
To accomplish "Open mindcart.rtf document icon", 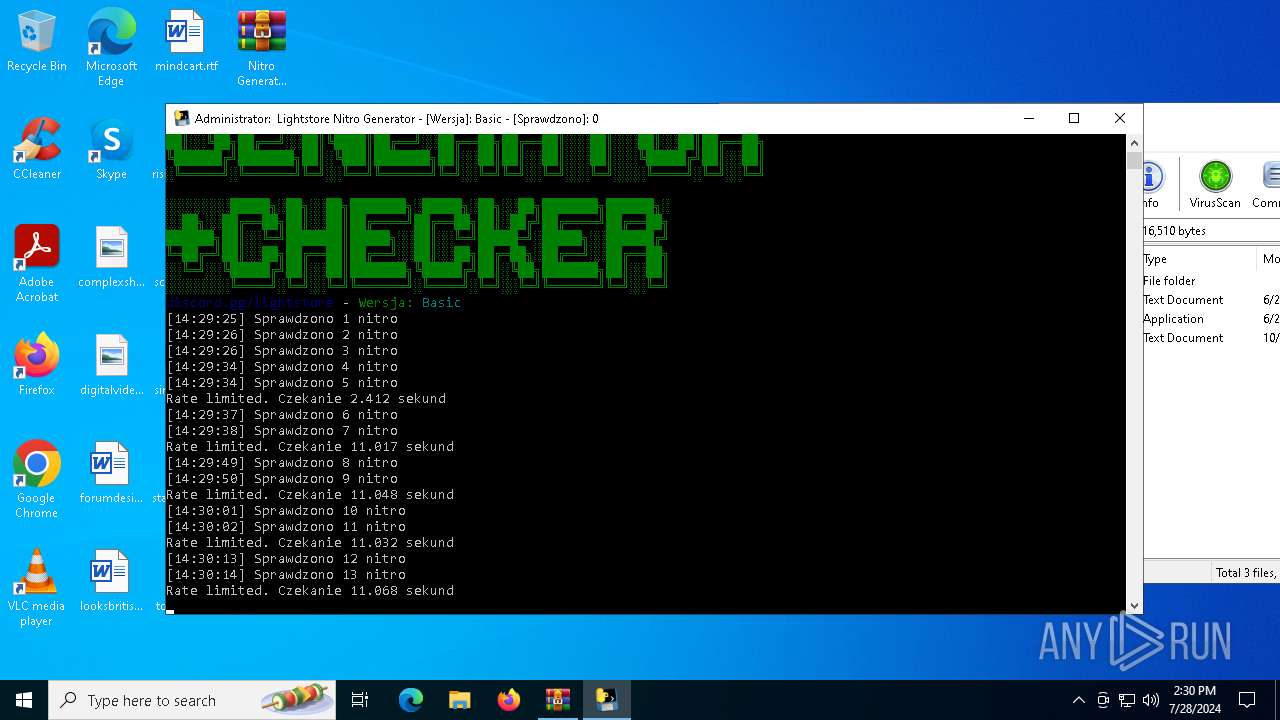I will click(186, 41).
